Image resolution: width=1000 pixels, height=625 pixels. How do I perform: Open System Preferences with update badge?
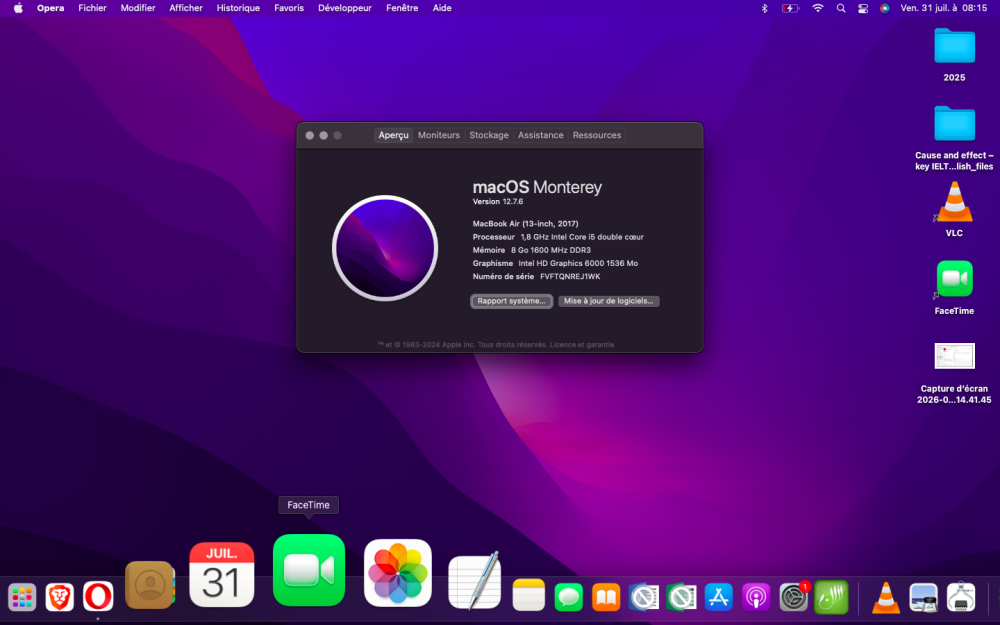(x=794, y=597)
